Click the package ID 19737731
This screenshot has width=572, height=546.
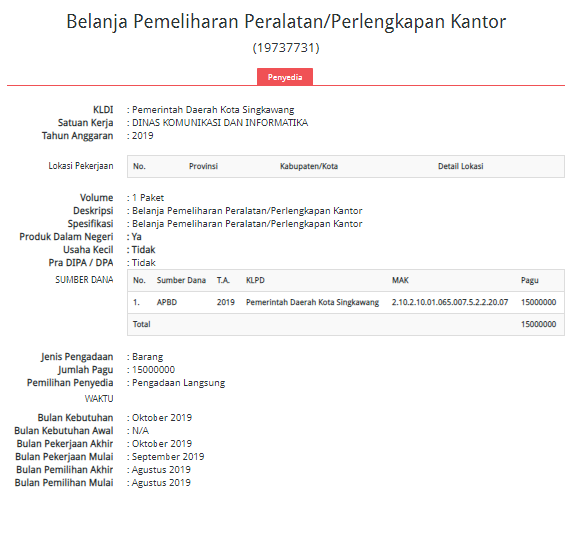point(286,48)
